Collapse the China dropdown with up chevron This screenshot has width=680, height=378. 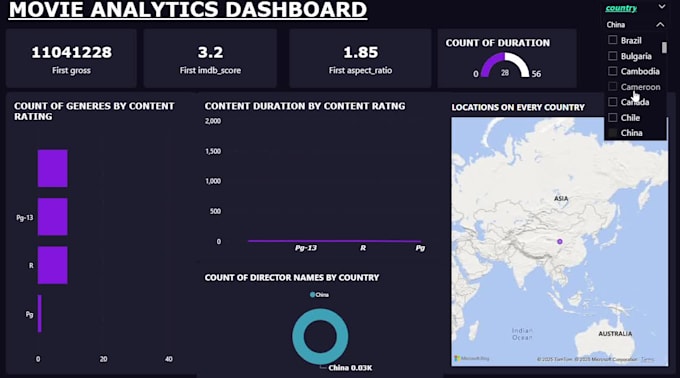[660, 25]
